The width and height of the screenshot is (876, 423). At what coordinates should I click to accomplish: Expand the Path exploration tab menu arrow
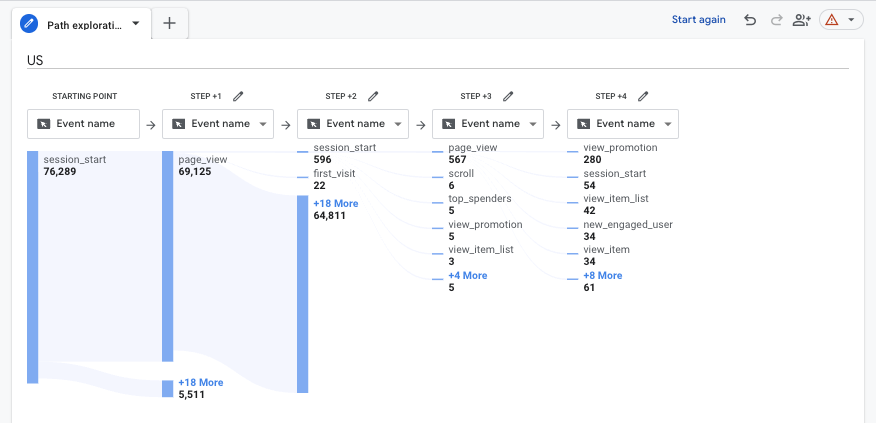(135, 23)
